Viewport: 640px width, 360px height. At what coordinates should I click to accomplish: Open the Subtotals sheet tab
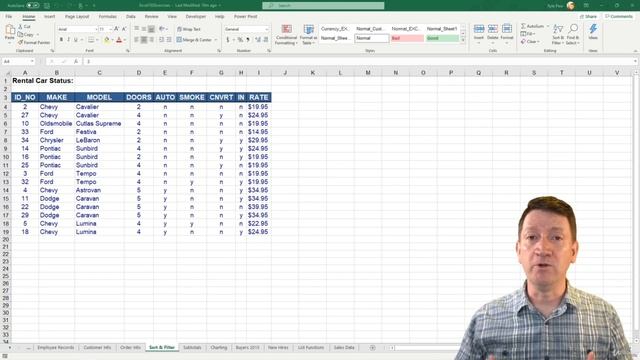point(192,348)
